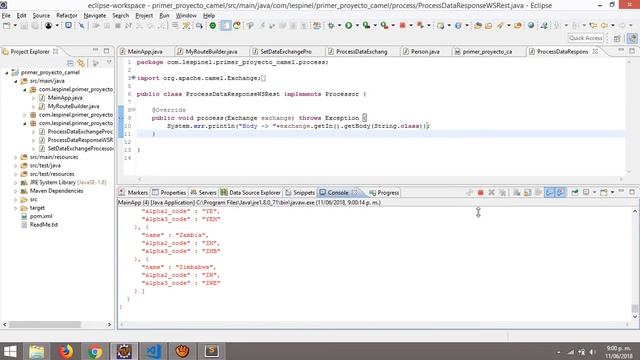640x360 pixels.
Task: Expand the JRE System Library node
Action: (16, 182)
